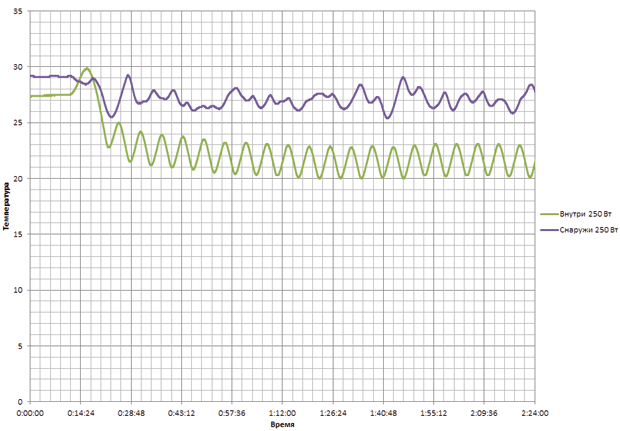
Task: Click the 10 value on temperature axis
Action: [x=19, y=290]
